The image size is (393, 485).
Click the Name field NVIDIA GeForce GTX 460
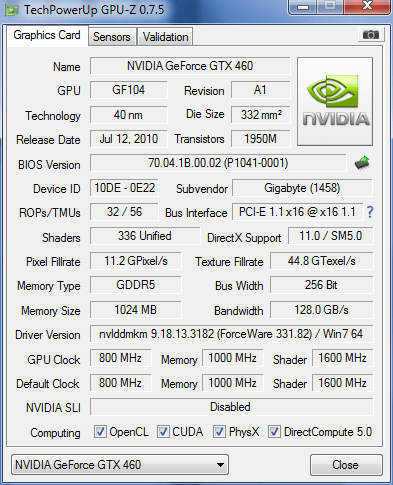pos(190,66)
